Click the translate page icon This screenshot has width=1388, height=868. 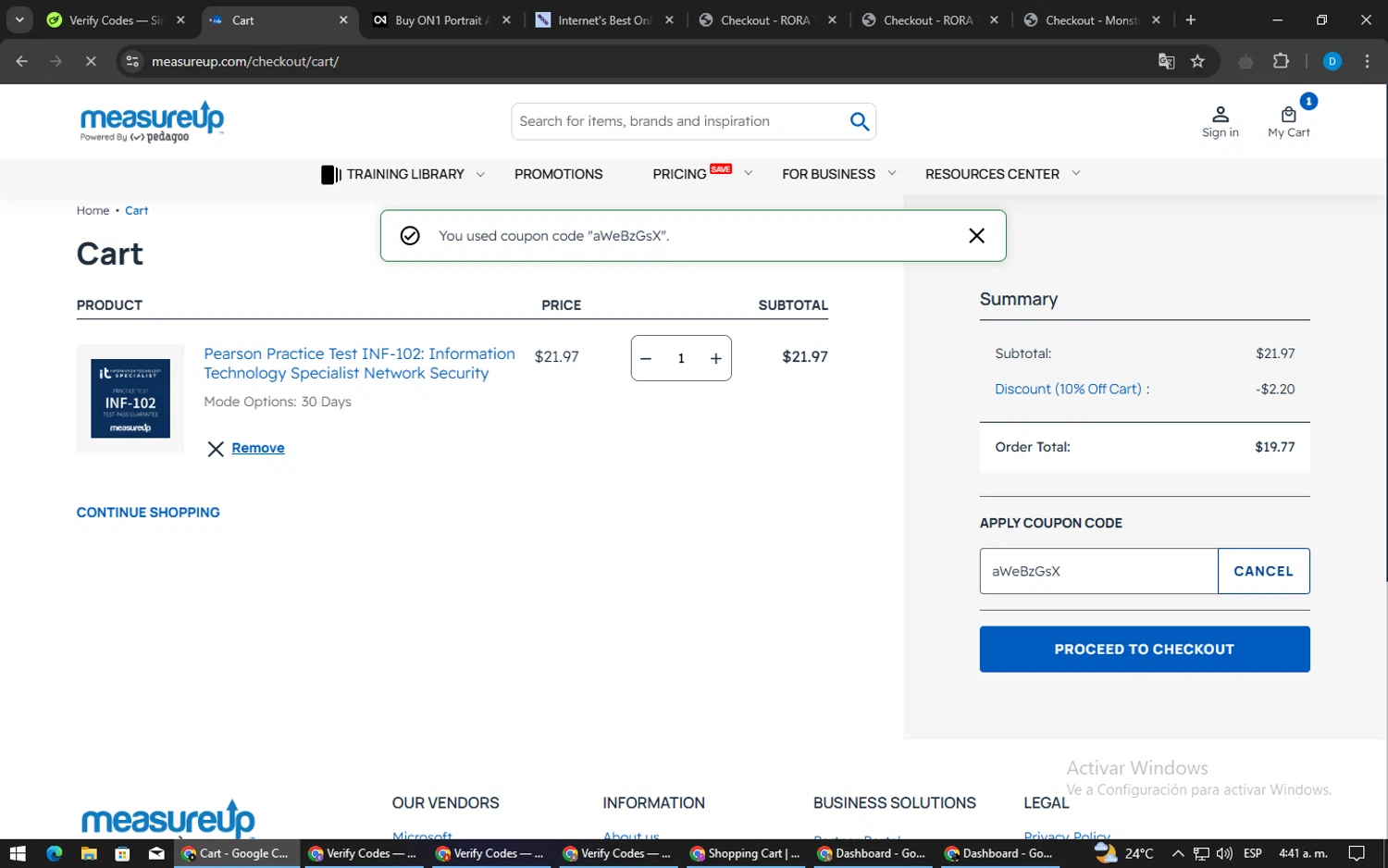[1166, 61]
